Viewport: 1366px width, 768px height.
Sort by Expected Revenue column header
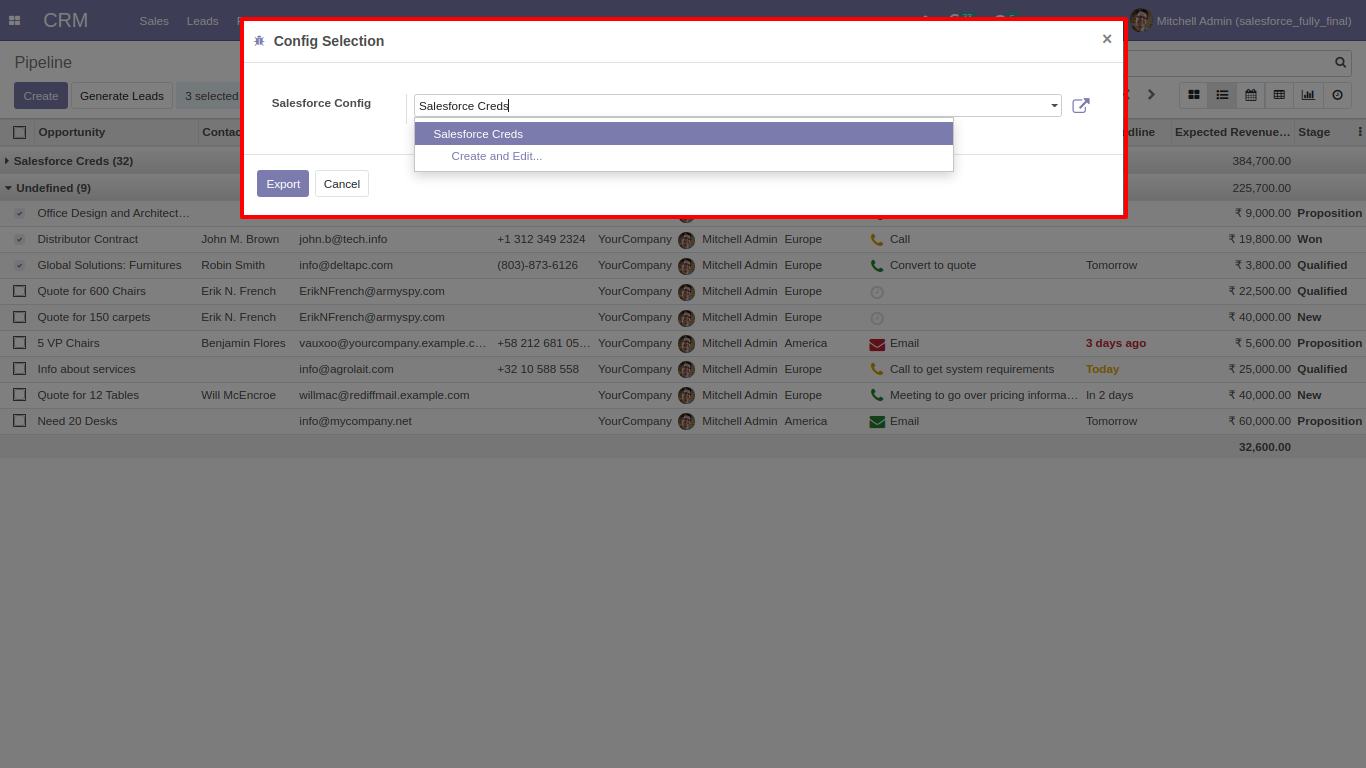point(1232,132)
